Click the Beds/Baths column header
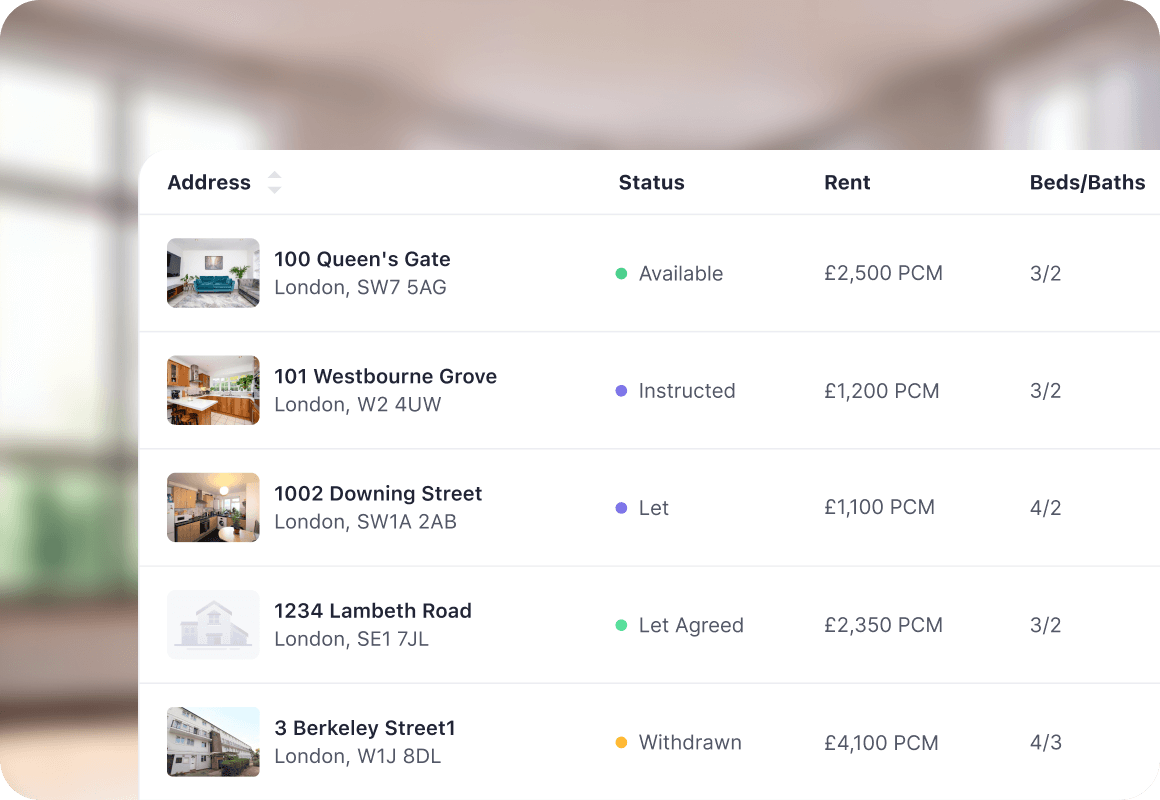Image resolution: width=1160 pixels, height=800 pixels. coord(1087,183)
